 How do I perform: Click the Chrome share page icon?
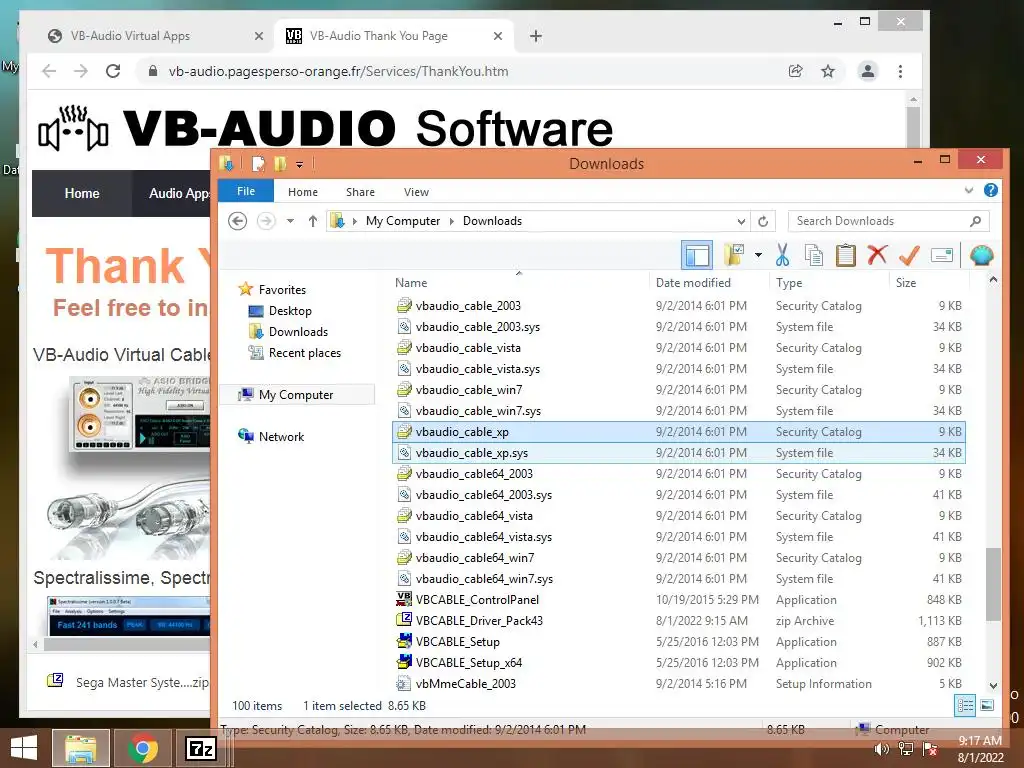[x=795, y=71]
